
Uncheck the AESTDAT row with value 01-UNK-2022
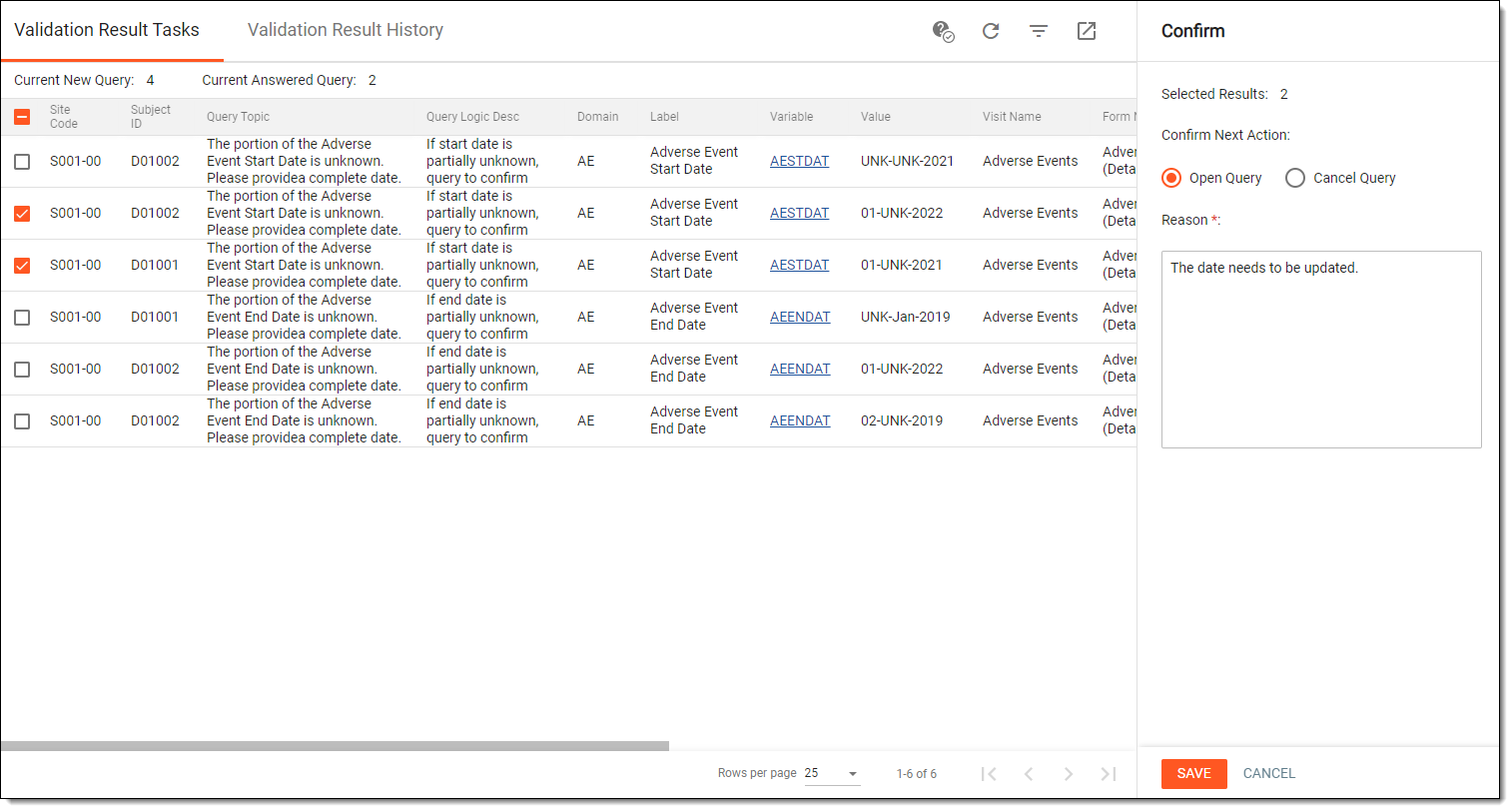coord(22,213)
